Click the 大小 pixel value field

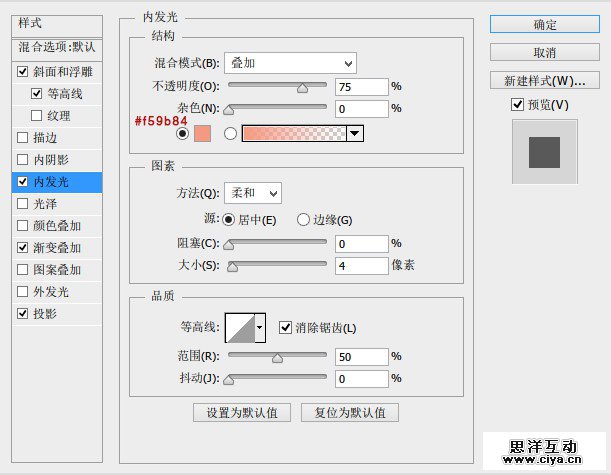[x=362, y=266]
